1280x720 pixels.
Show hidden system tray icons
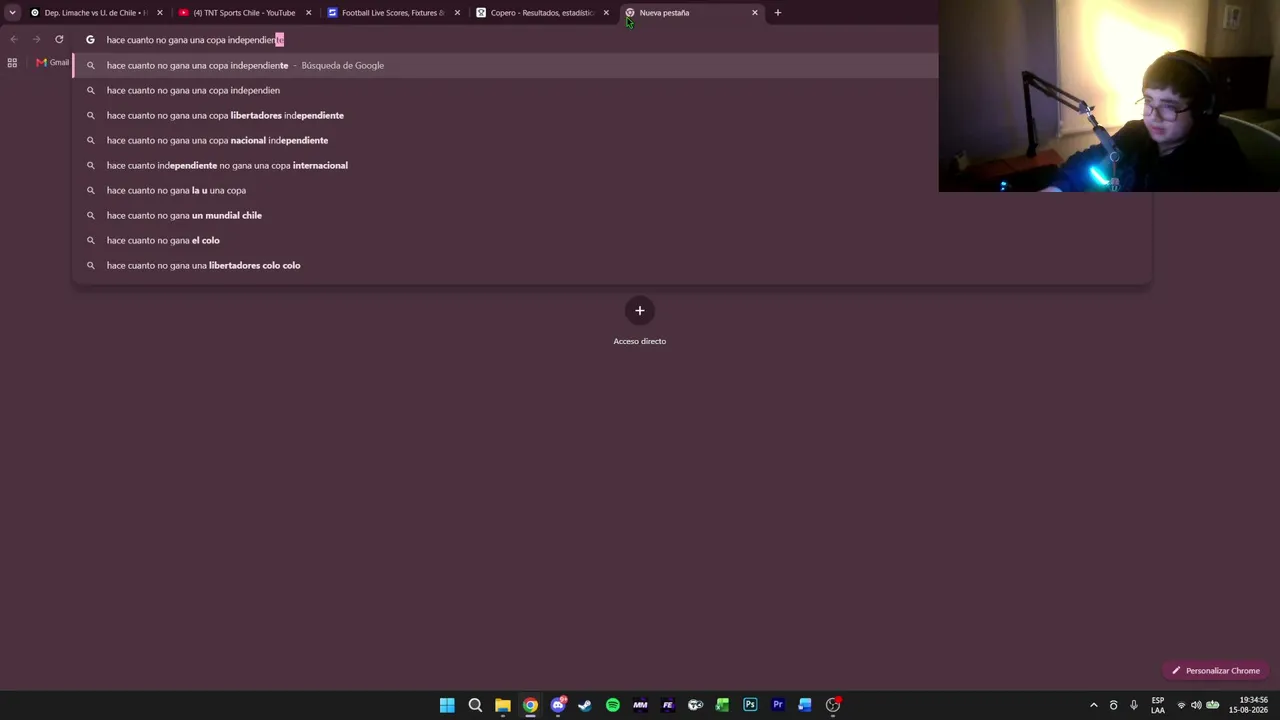pyautogui.click(x=1094, y=705)
